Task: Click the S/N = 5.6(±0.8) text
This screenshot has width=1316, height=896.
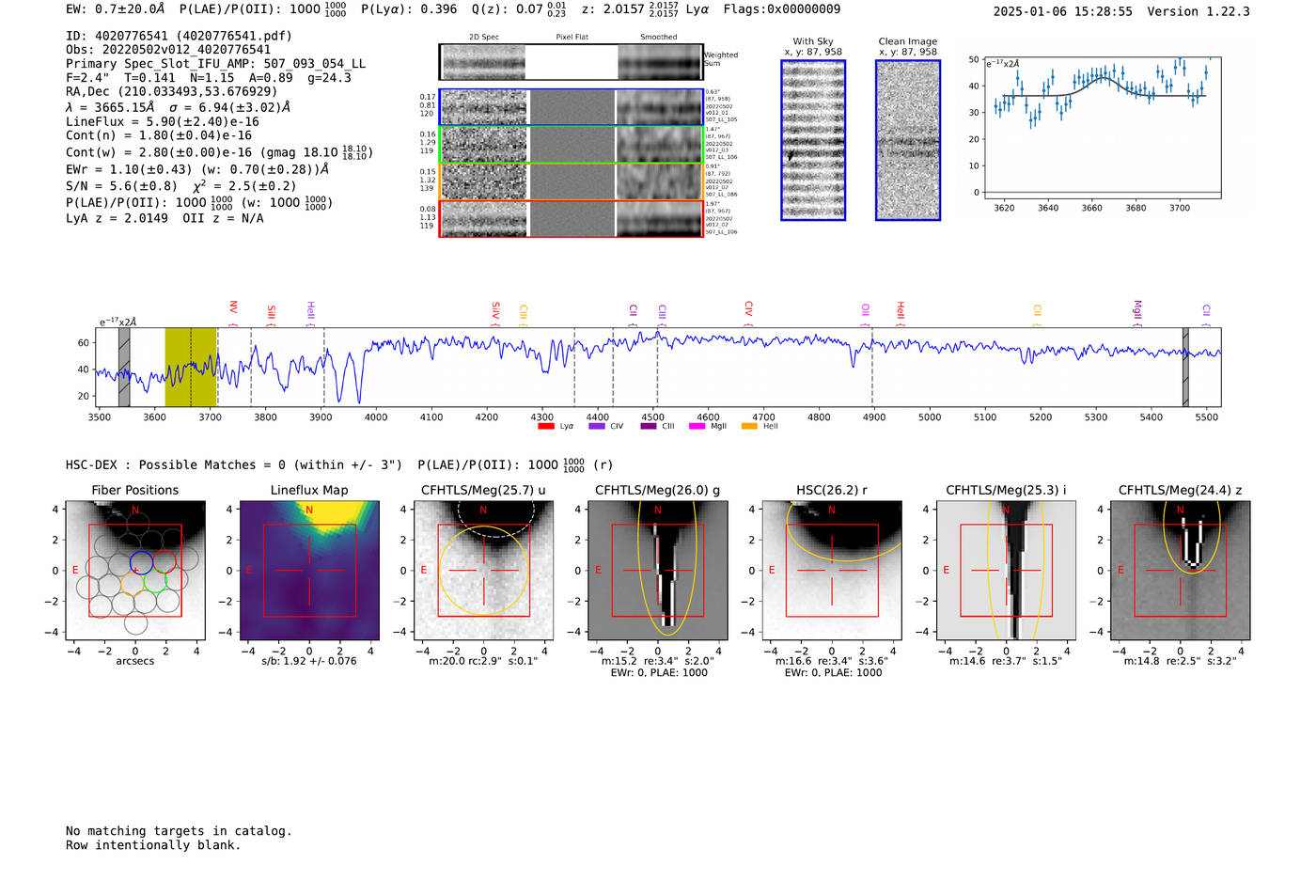Action: click(121, 186)
